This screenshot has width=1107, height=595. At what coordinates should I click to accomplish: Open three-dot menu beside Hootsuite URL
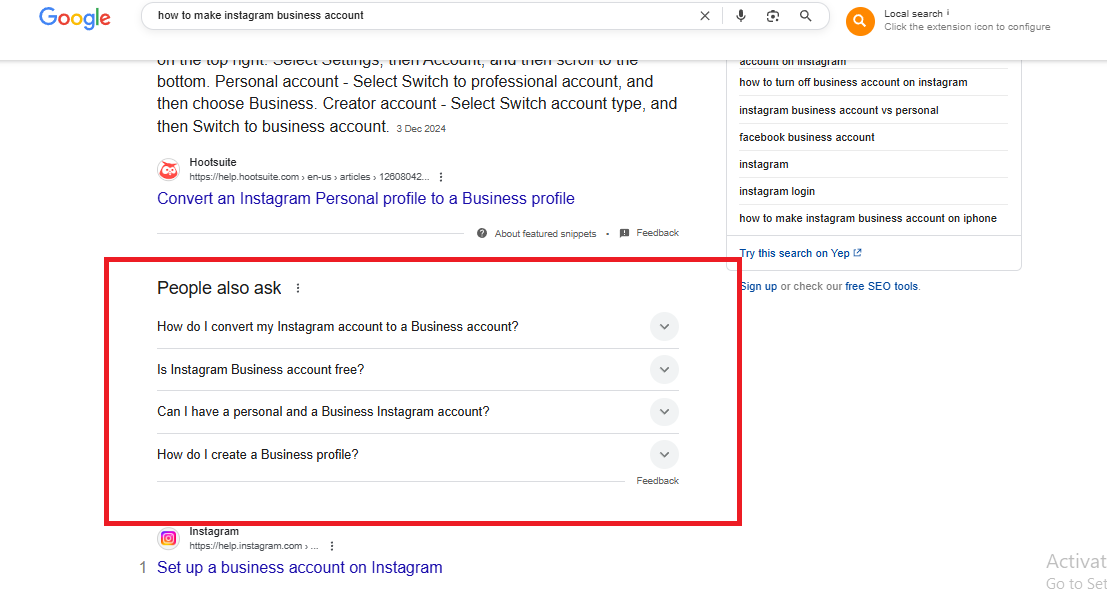coord(441,177)
